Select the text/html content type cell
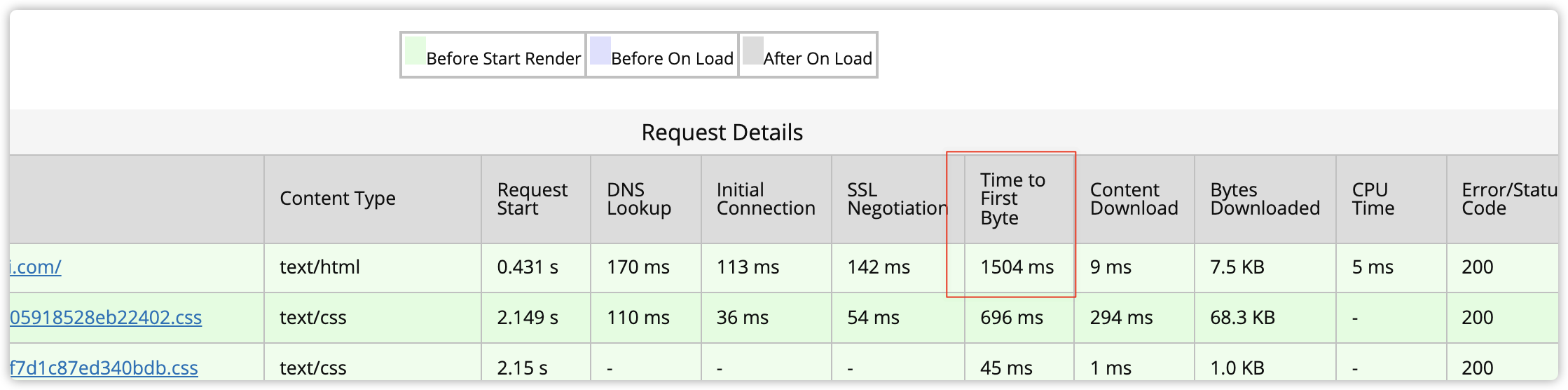The width and height of the screenshot is (1568, 390). pos(319,267)
